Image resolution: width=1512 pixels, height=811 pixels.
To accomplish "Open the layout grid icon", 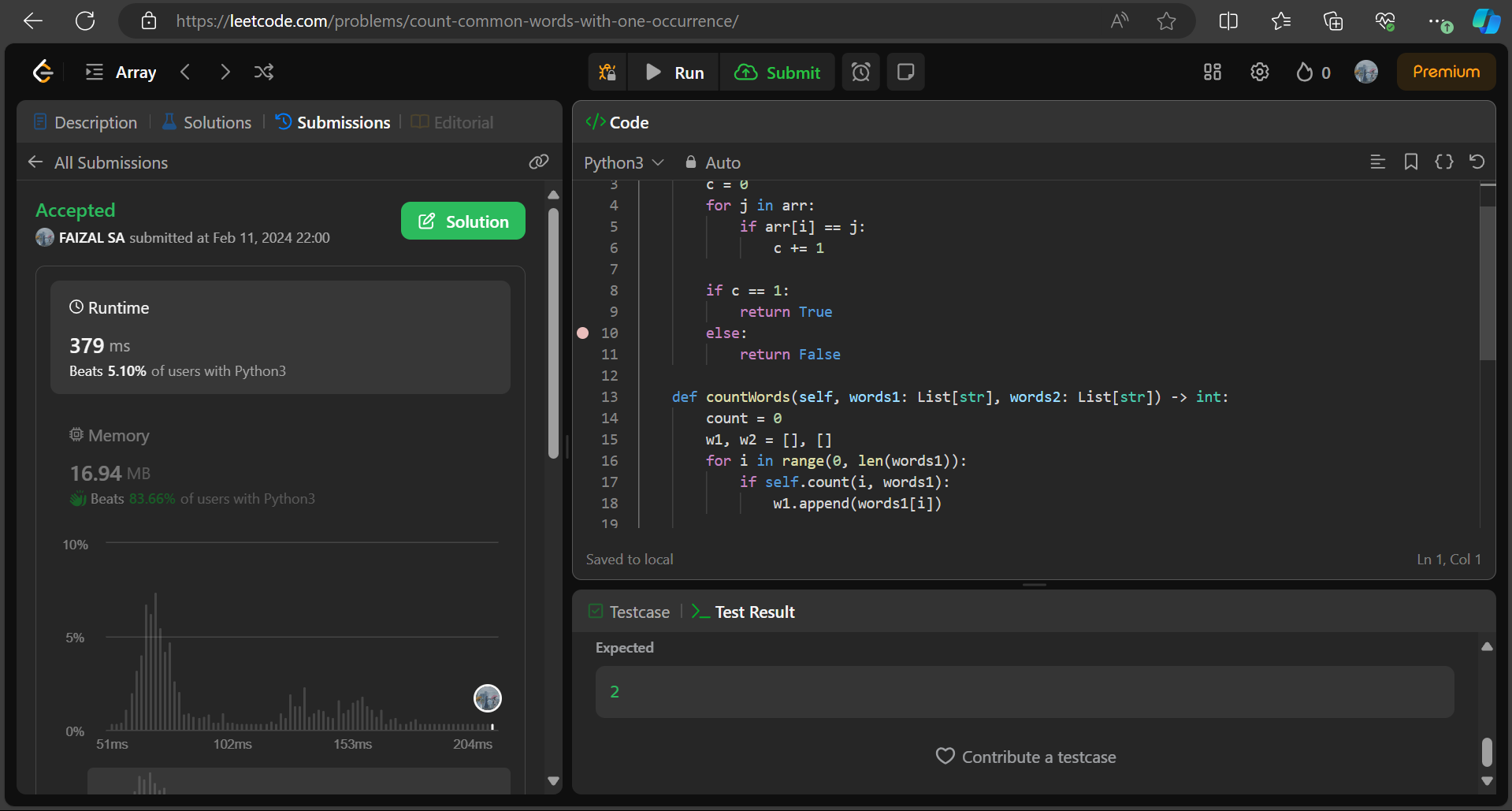I will tap(1213, 73).
